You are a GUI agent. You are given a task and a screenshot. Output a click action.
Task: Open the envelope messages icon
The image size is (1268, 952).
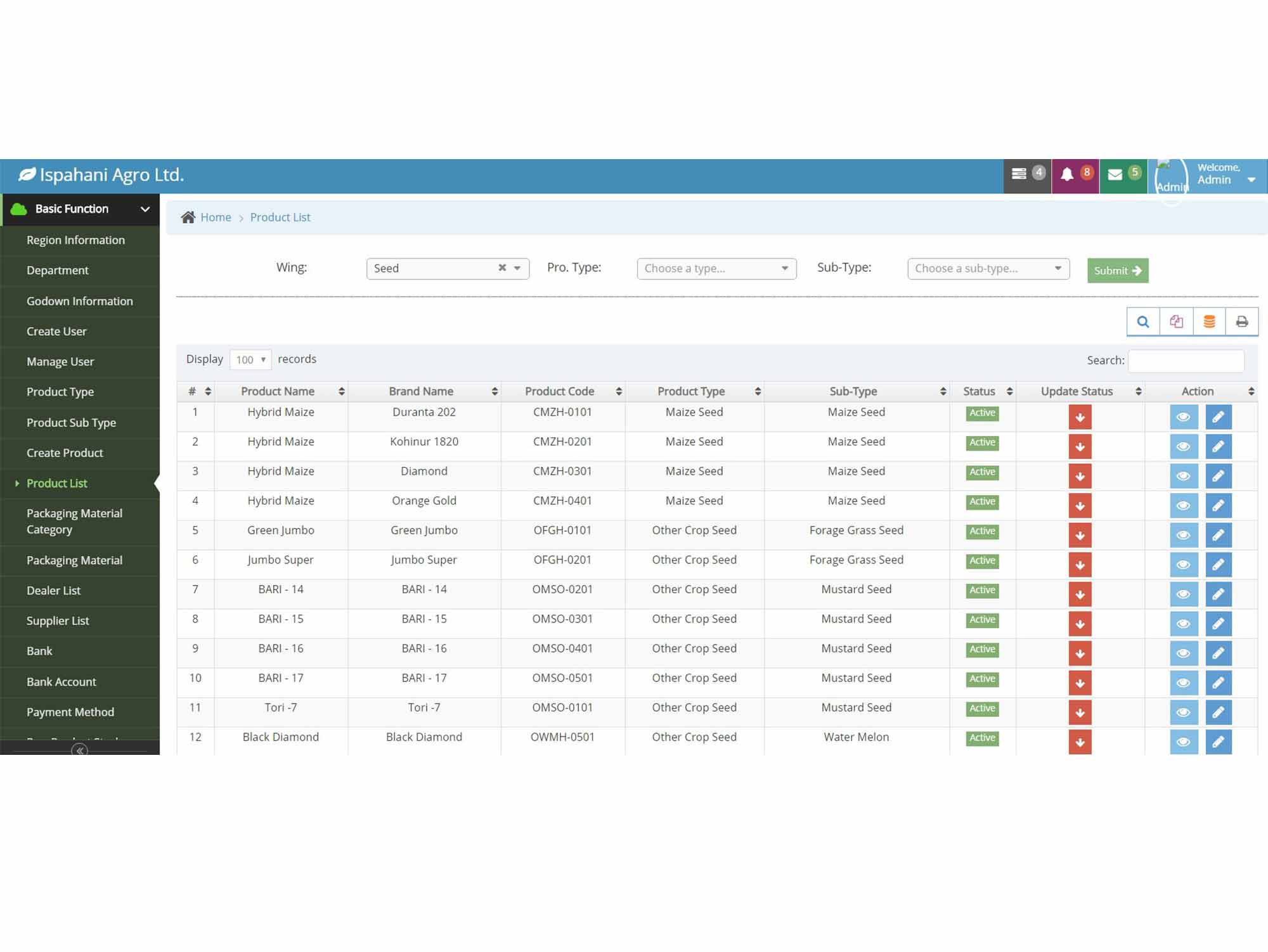click(x=1115, y=175)
